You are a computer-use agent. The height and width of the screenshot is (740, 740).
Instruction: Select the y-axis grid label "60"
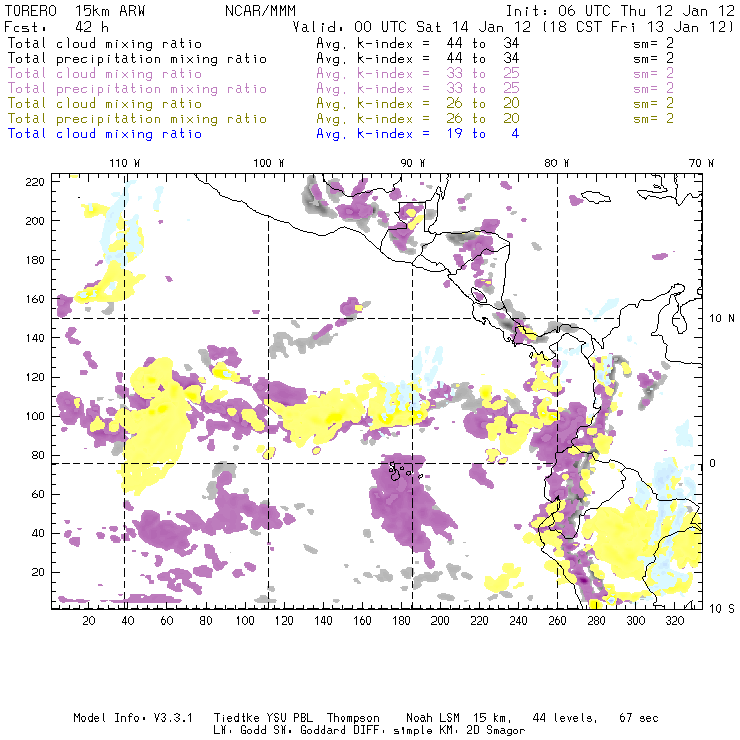pos(39,495)
